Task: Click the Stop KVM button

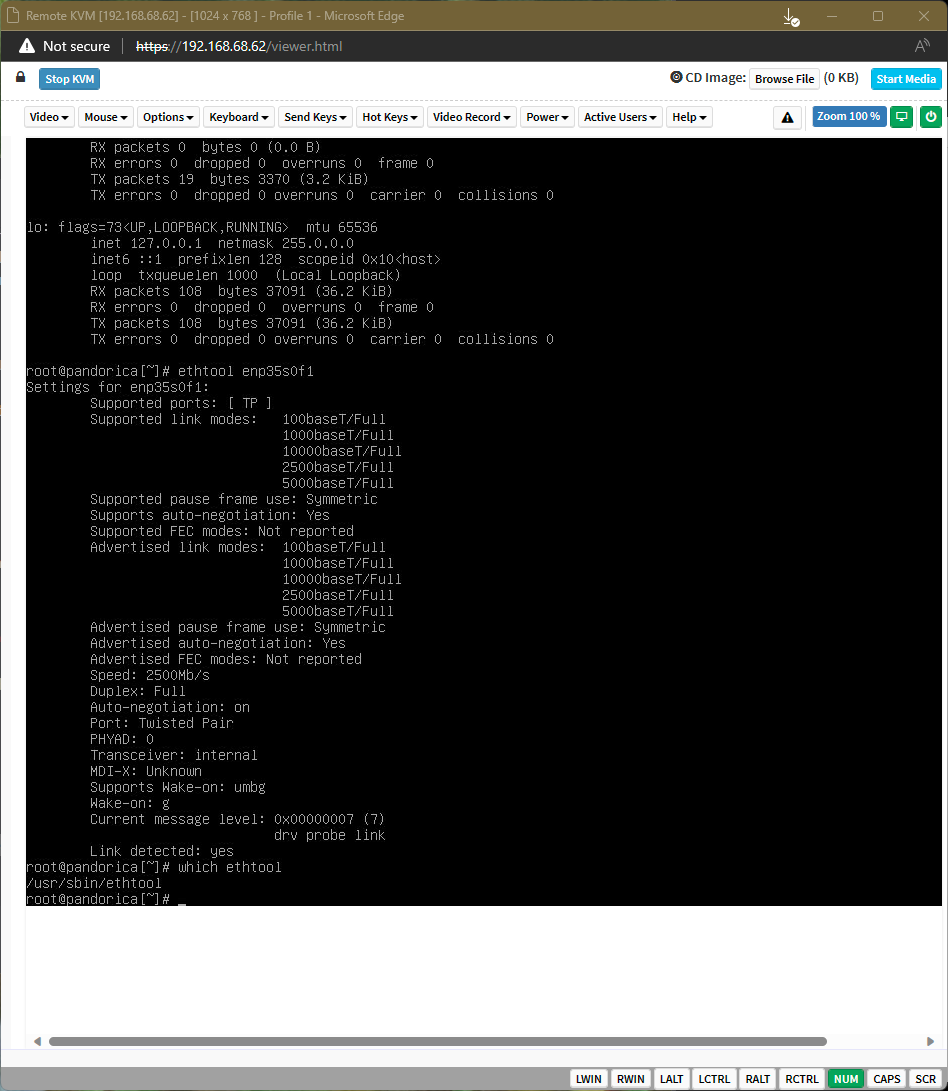Action: click(70, 79)
